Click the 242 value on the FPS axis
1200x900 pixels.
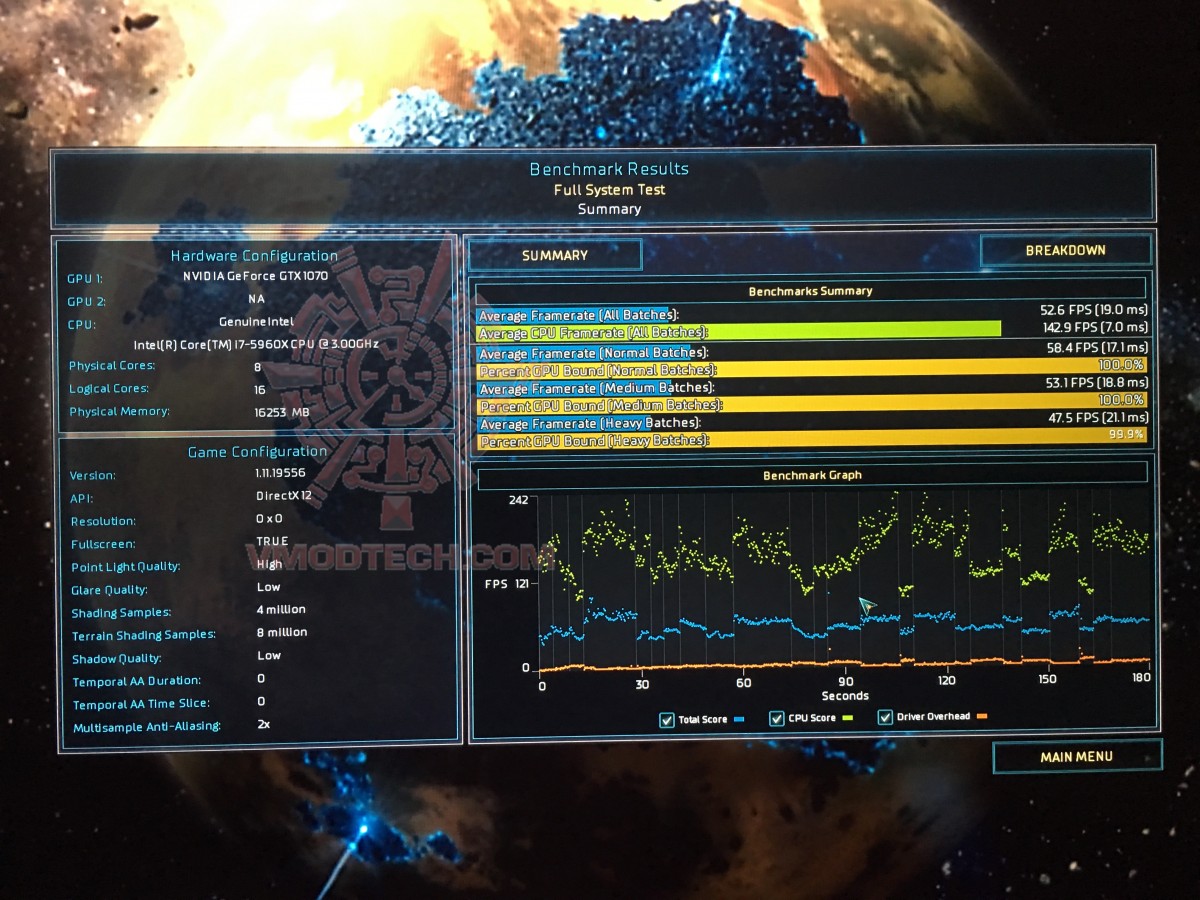[x=519, y=499]
